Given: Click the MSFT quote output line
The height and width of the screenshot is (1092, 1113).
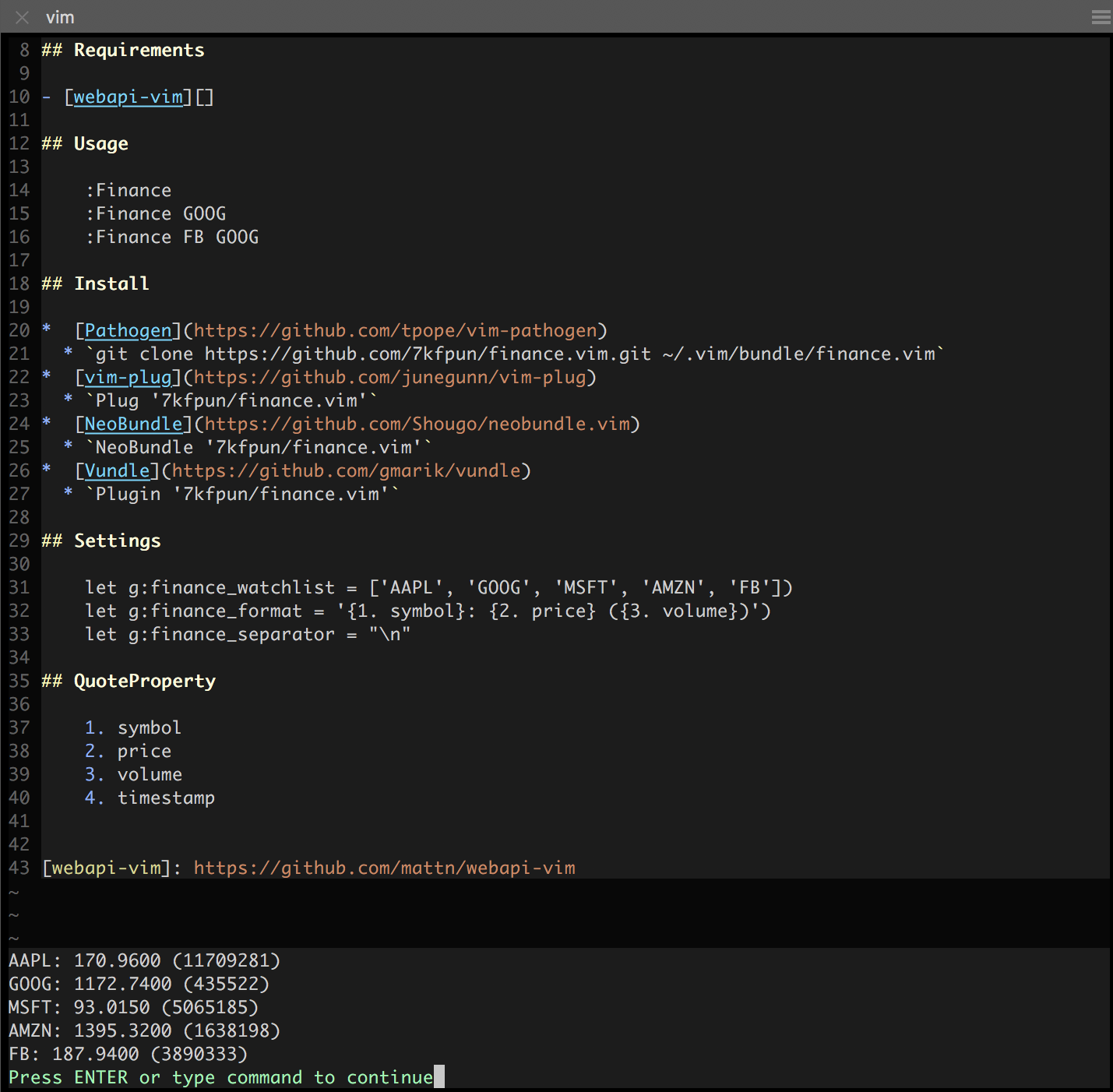Looking at the screenshot, I should 133,1008.
